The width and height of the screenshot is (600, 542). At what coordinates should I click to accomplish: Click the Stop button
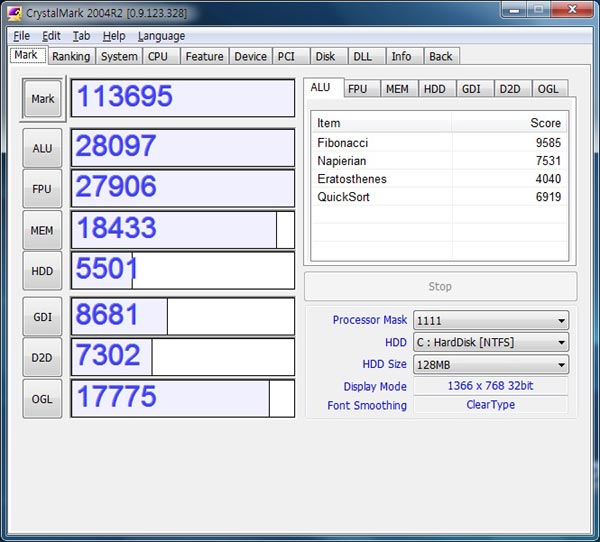[x=440, y=286]
